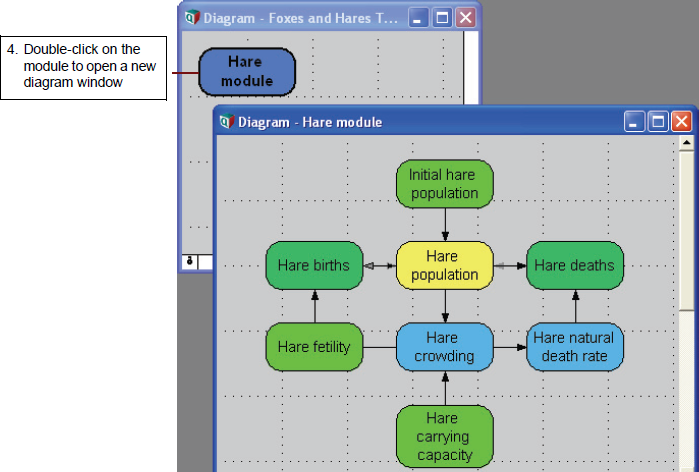Select the Hare natural death rate node
Image resolution: width=699 pixels, height=472 pixels.
tap(575, 347)
